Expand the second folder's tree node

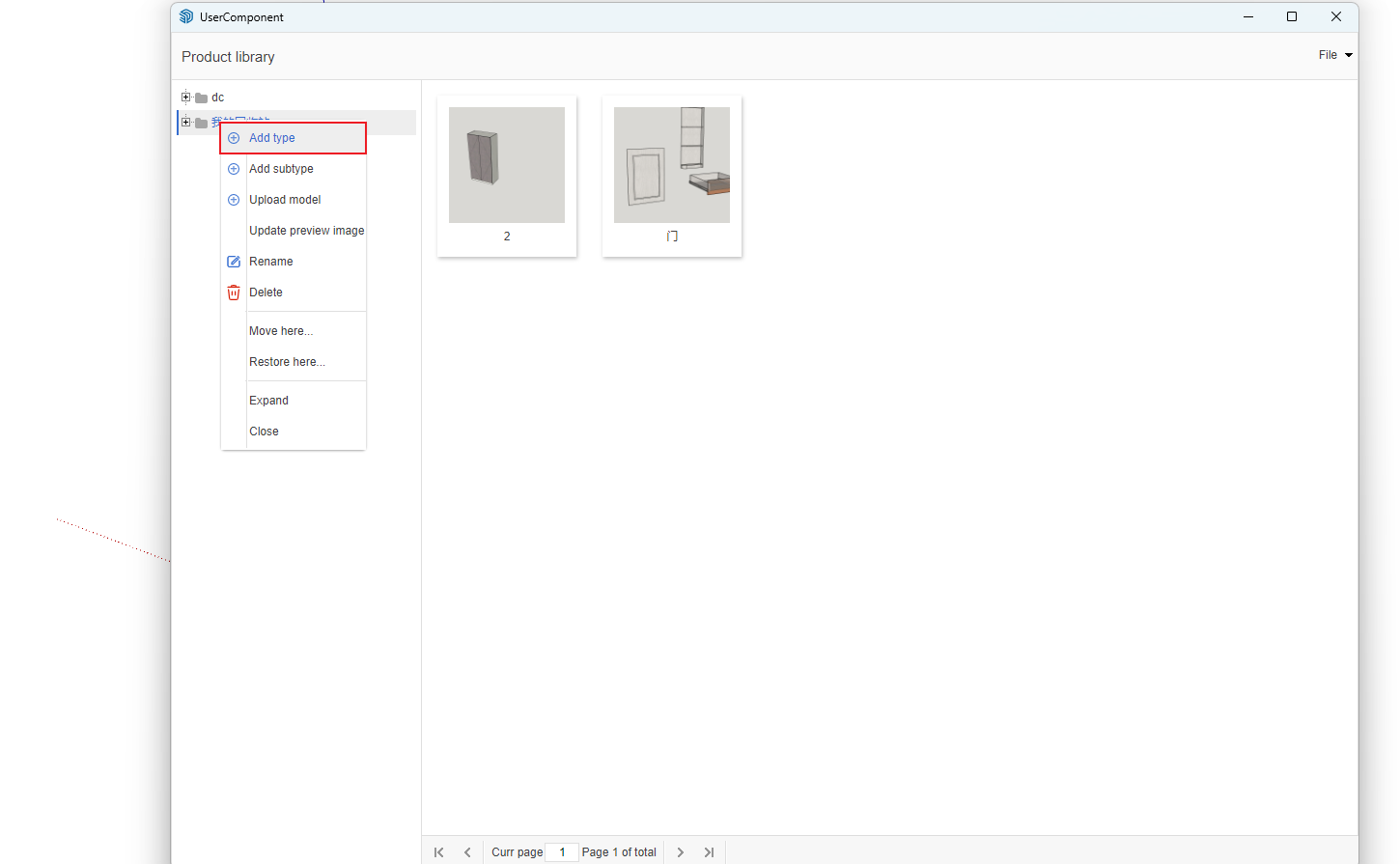(x=185, y=123)
